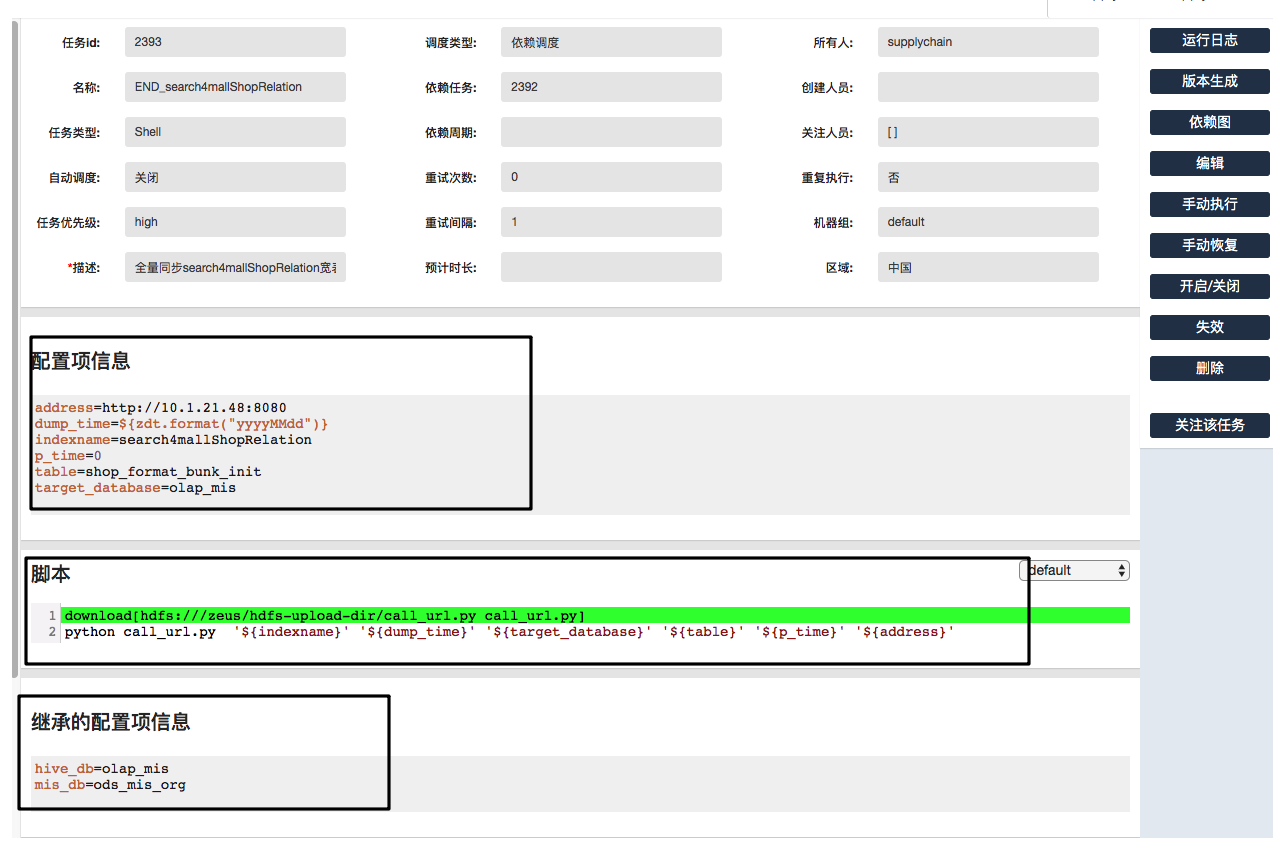Screen dimensions: 1280x850
Task: Click the 重复执行 field showing 否
Action: click(x=988, y=177)
